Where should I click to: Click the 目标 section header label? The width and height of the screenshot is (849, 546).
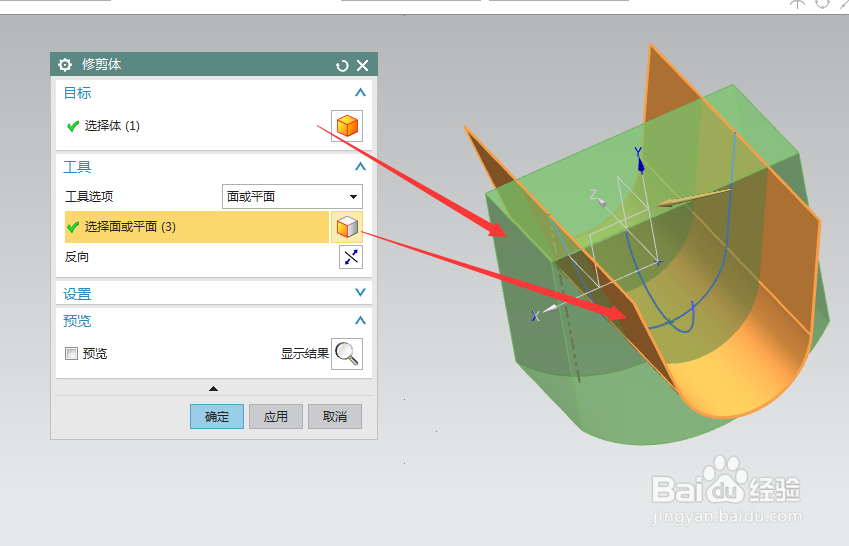tap(77, 93)
